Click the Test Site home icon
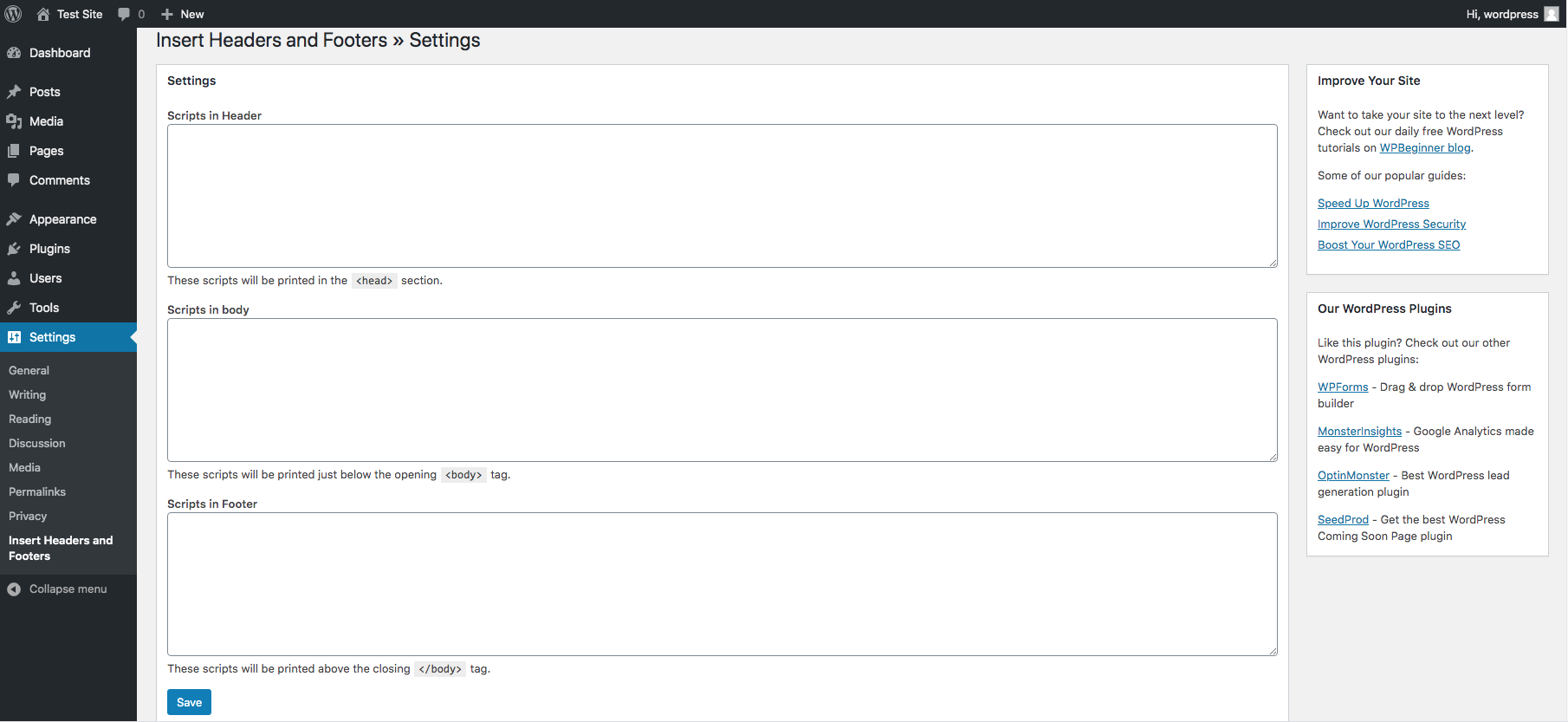This screenshot has height=722, width=1568. 43,14
